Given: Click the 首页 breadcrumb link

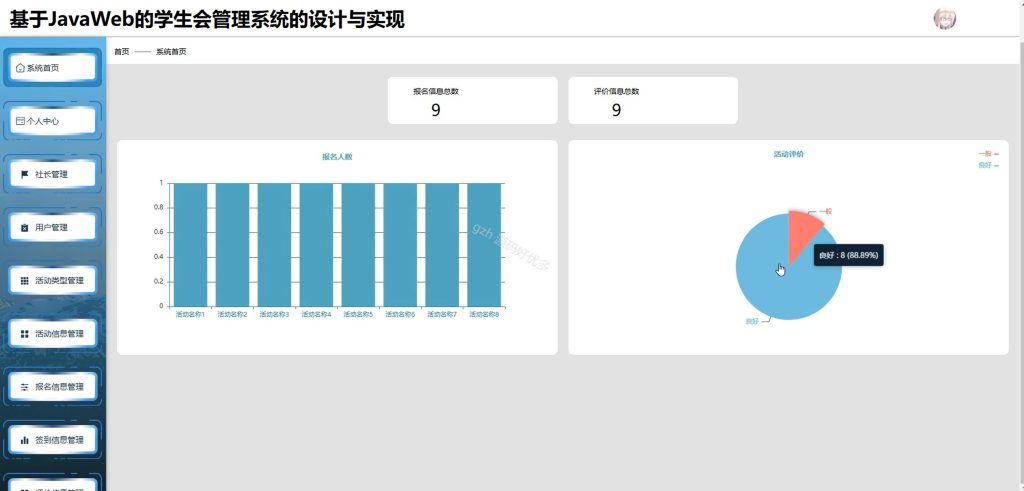Looking at the screenshot, I should pos(121,52).
